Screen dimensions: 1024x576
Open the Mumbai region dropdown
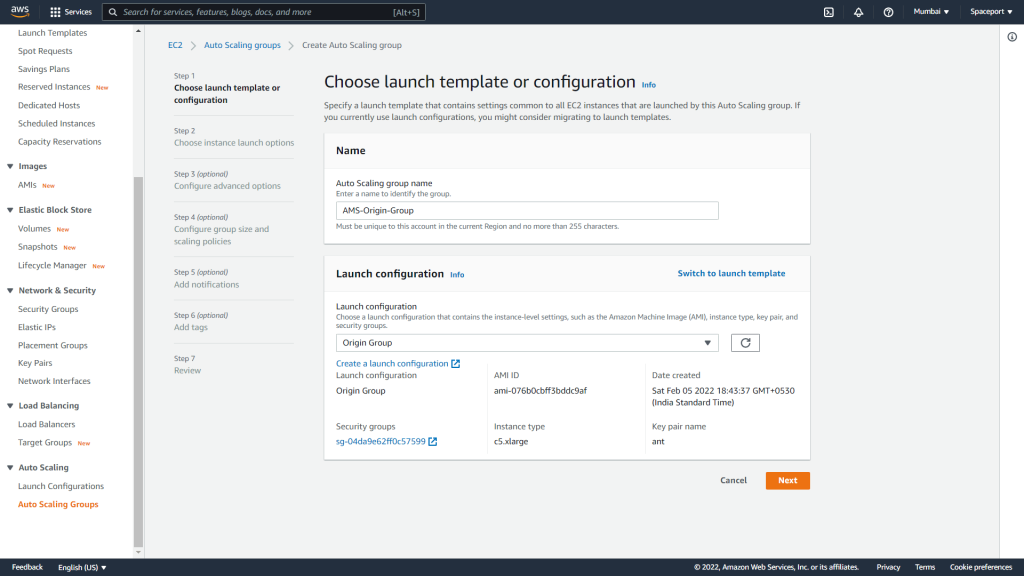(x=931, y=12)
